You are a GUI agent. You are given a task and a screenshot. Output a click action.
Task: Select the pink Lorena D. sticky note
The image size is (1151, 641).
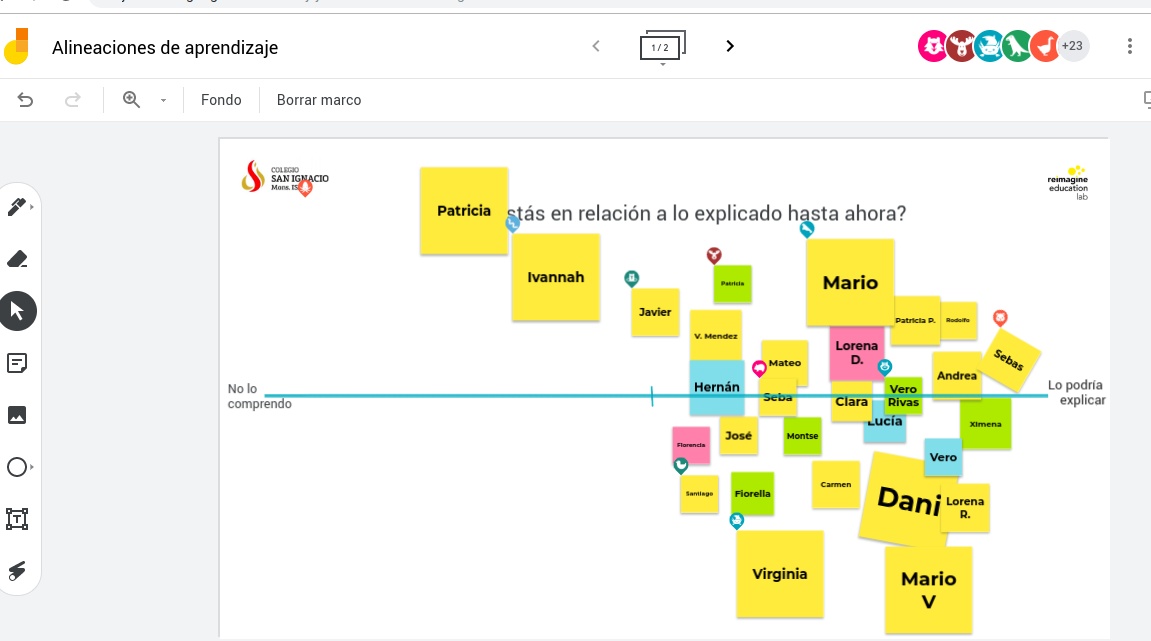click(x=857, y=352)
